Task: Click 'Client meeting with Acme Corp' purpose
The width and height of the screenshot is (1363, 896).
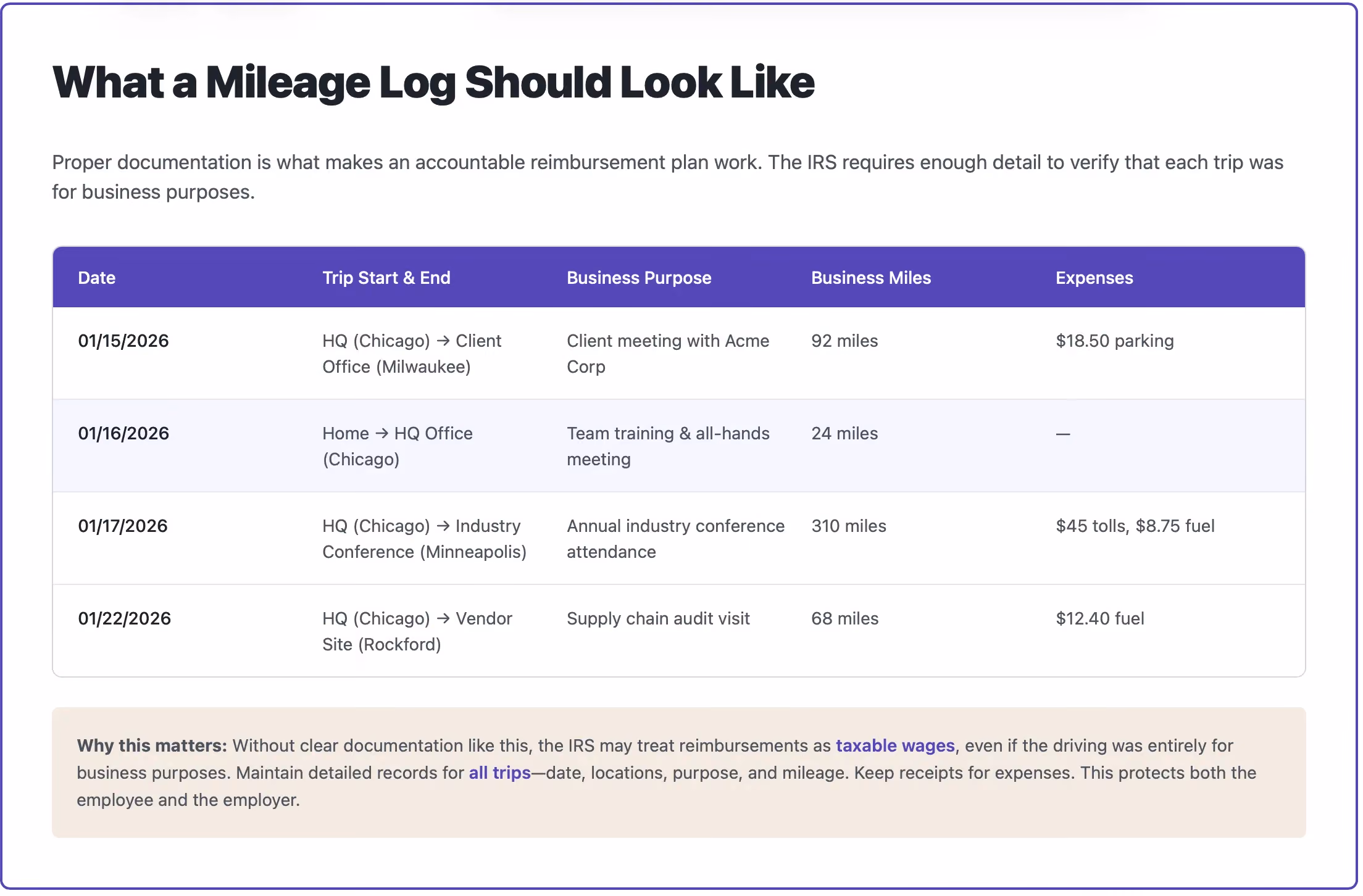Action: (668, 354)
